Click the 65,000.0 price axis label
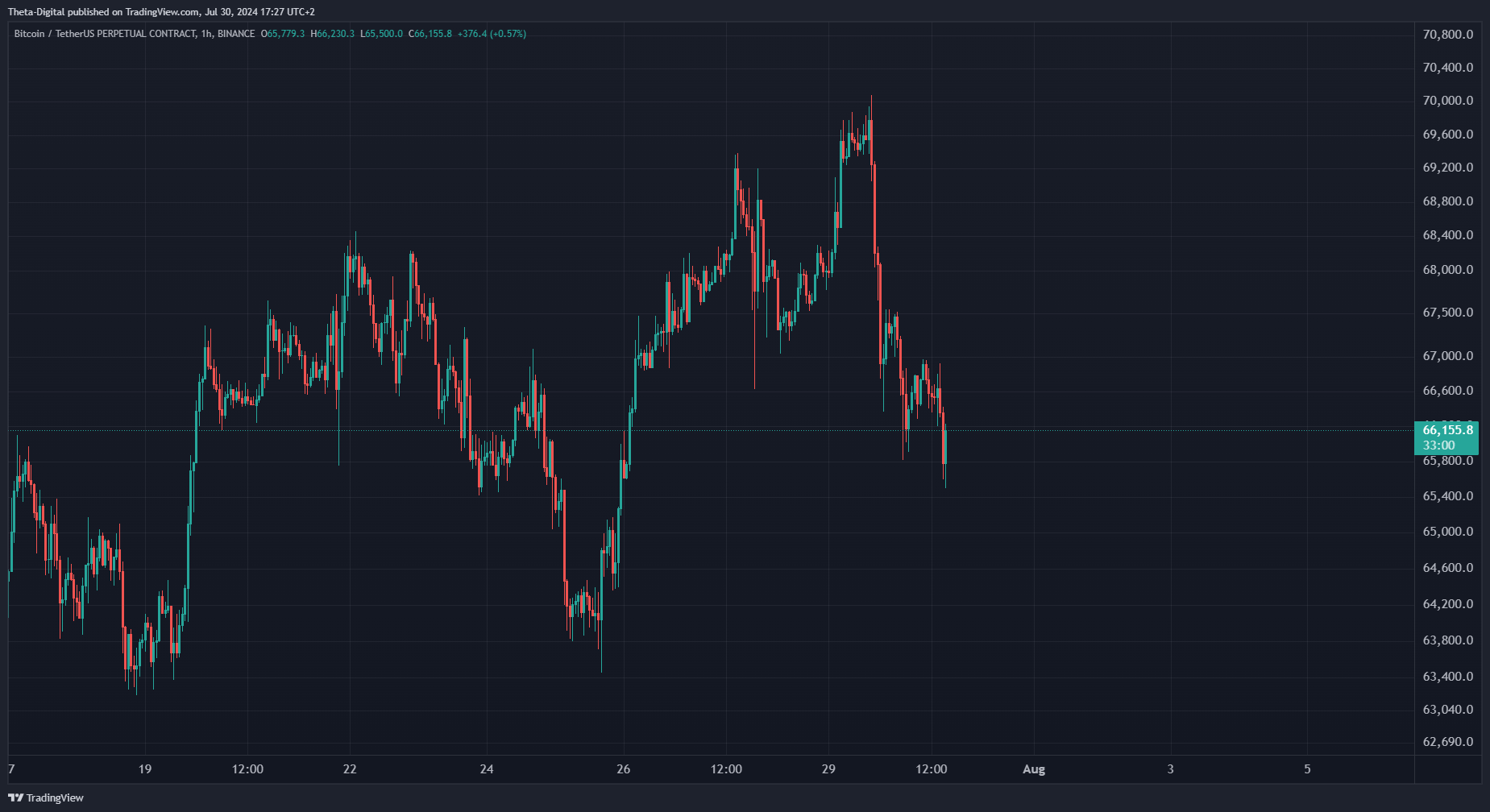 point(1448,532)
